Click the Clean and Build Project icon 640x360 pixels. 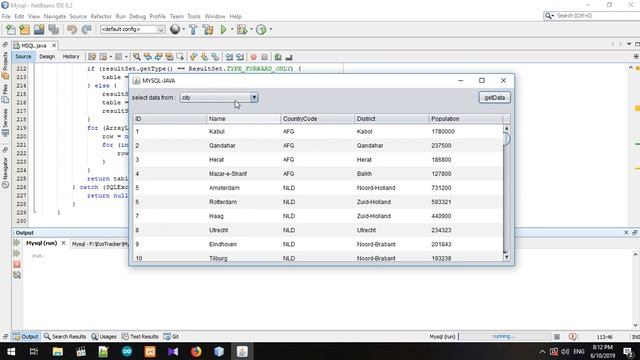click(x=208, y=29)
